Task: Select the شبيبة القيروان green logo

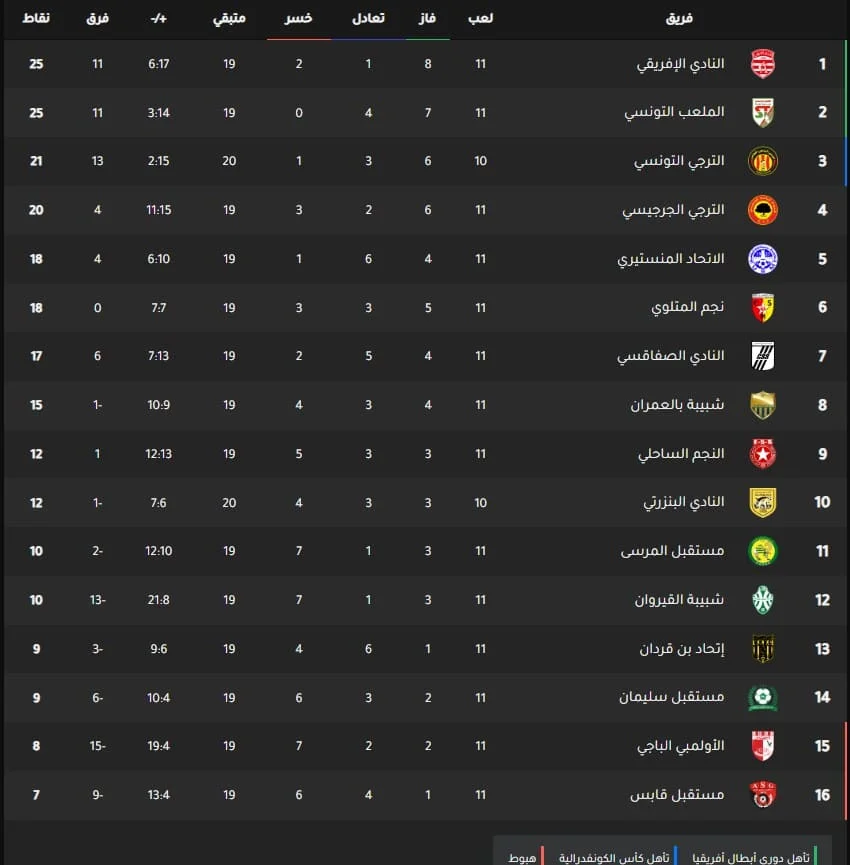Action: pyautogui.click(x=763, y=600)
